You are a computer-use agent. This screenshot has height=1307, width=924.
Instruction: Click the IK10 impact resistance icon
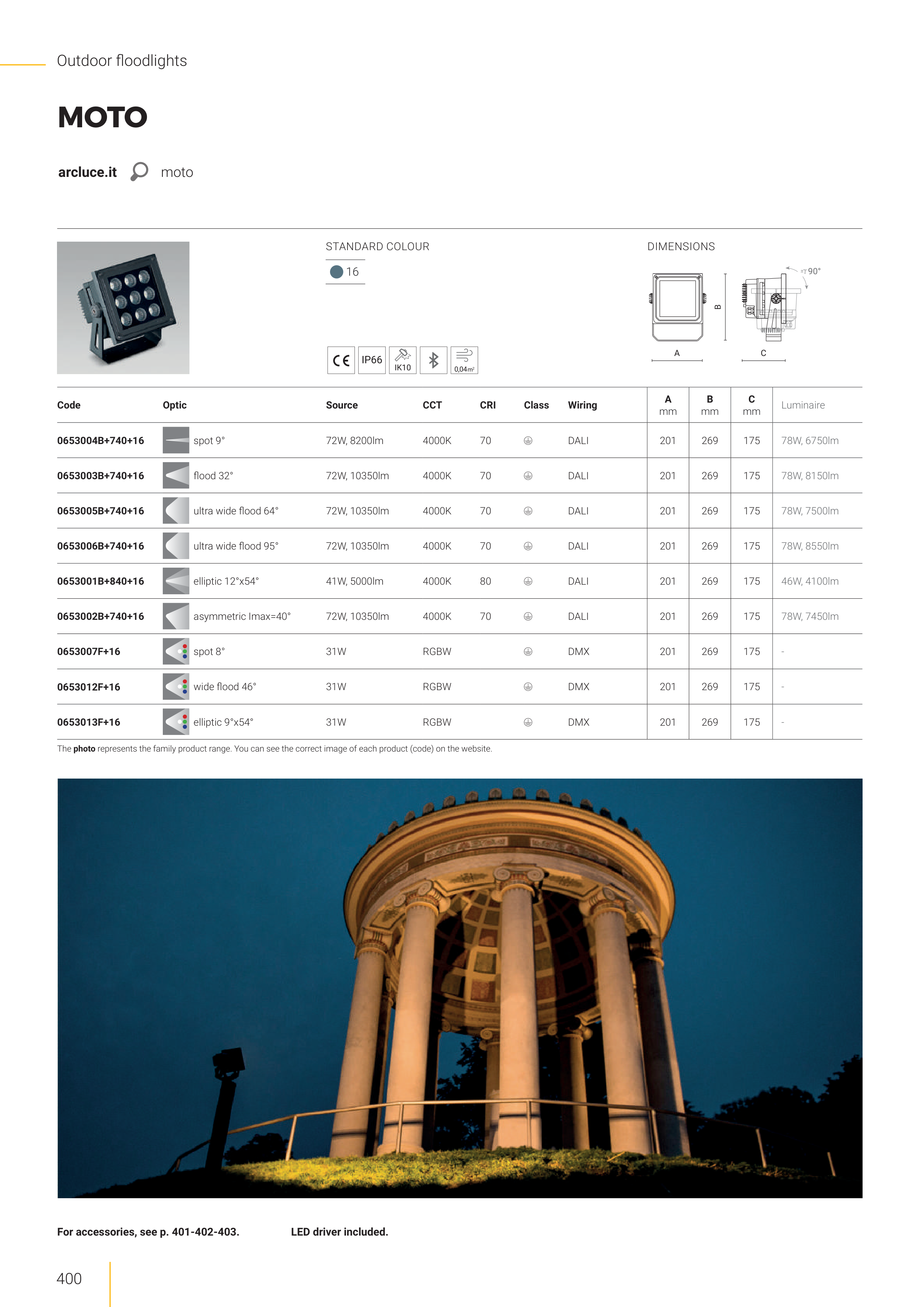point(403,360)
